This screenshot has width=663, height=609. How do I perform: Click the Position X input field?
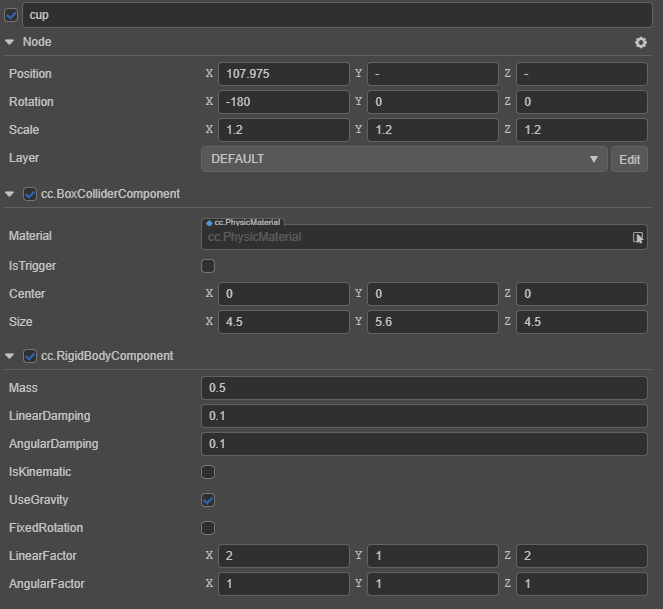point(284,74)
